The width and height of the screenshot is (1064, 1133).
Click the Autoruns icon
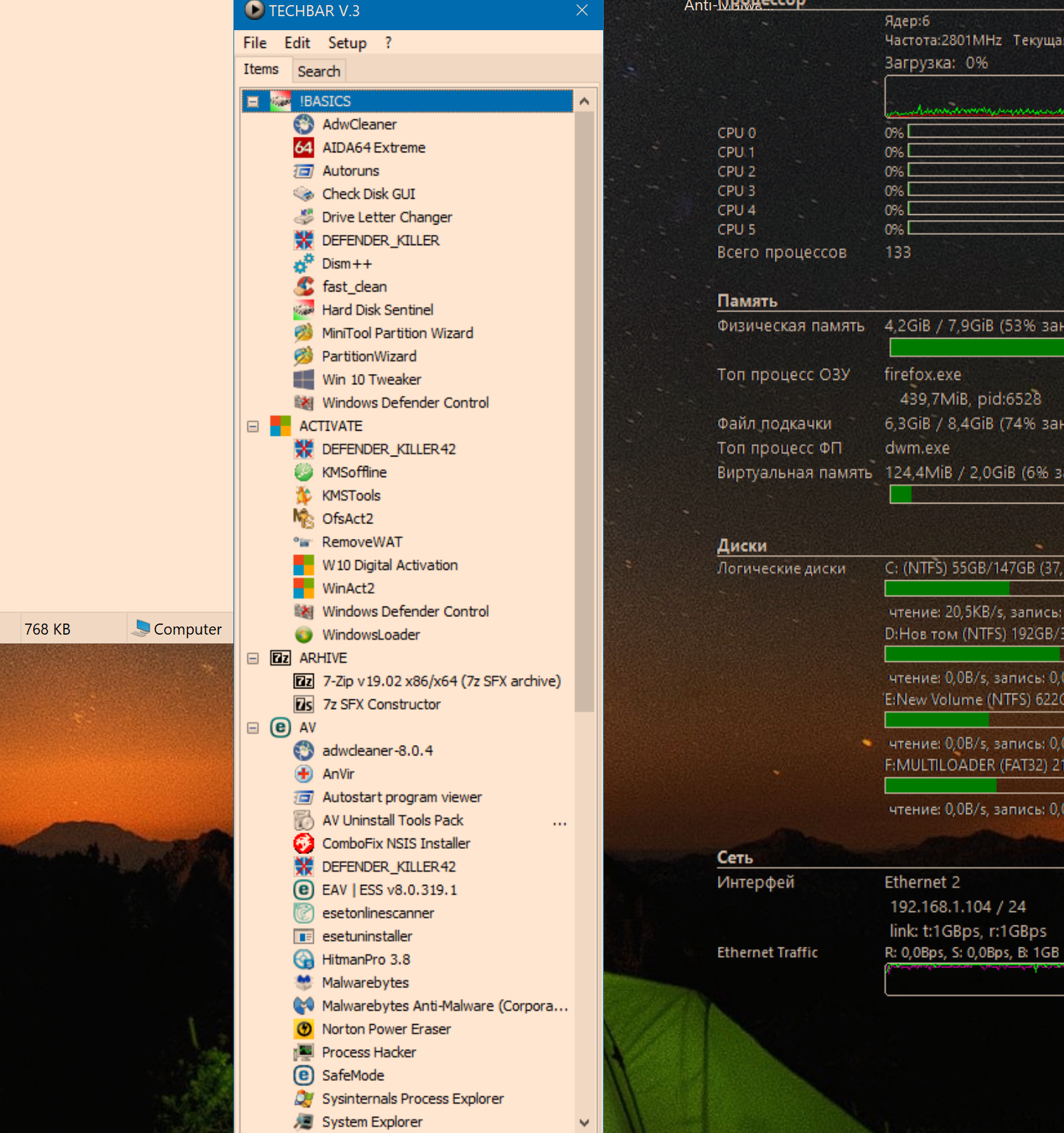[303, 171]
